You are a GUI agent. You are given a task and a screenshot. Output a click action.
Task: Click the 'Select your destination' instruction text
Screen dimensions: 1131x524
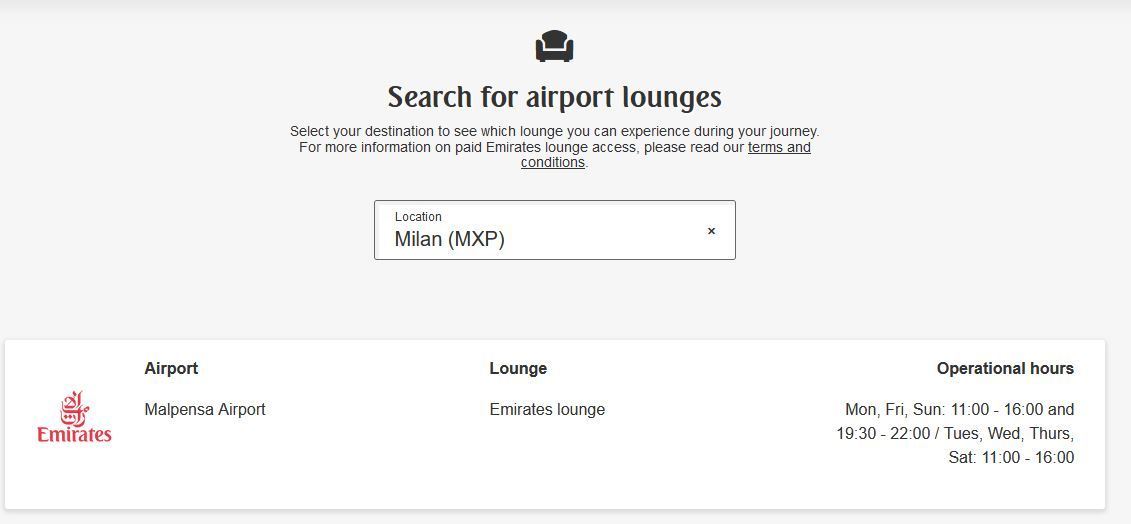click(x=554, y=131)
